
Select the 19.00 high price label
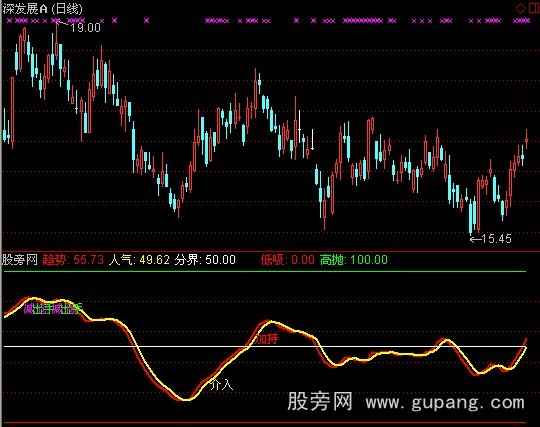pos(85,28)
